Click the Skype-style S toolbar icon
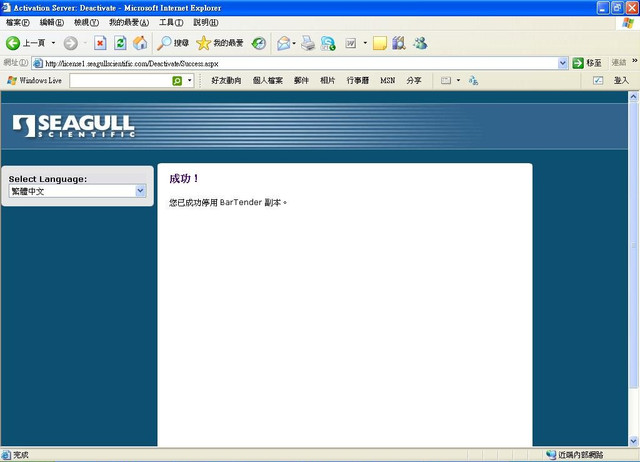This screenshot has width=640, height=462. click(x=328, y=43)
